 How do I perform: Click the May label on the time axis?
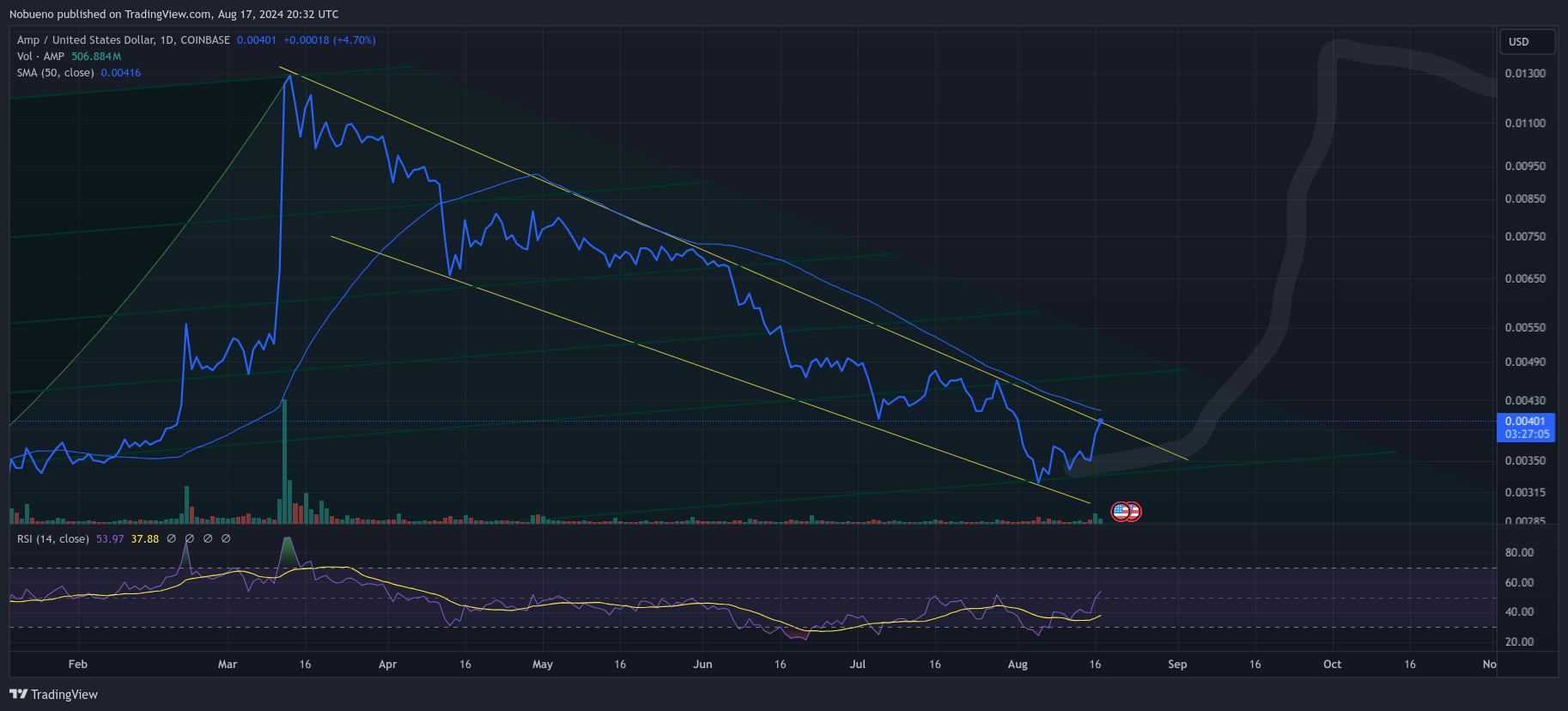[543, 664]
